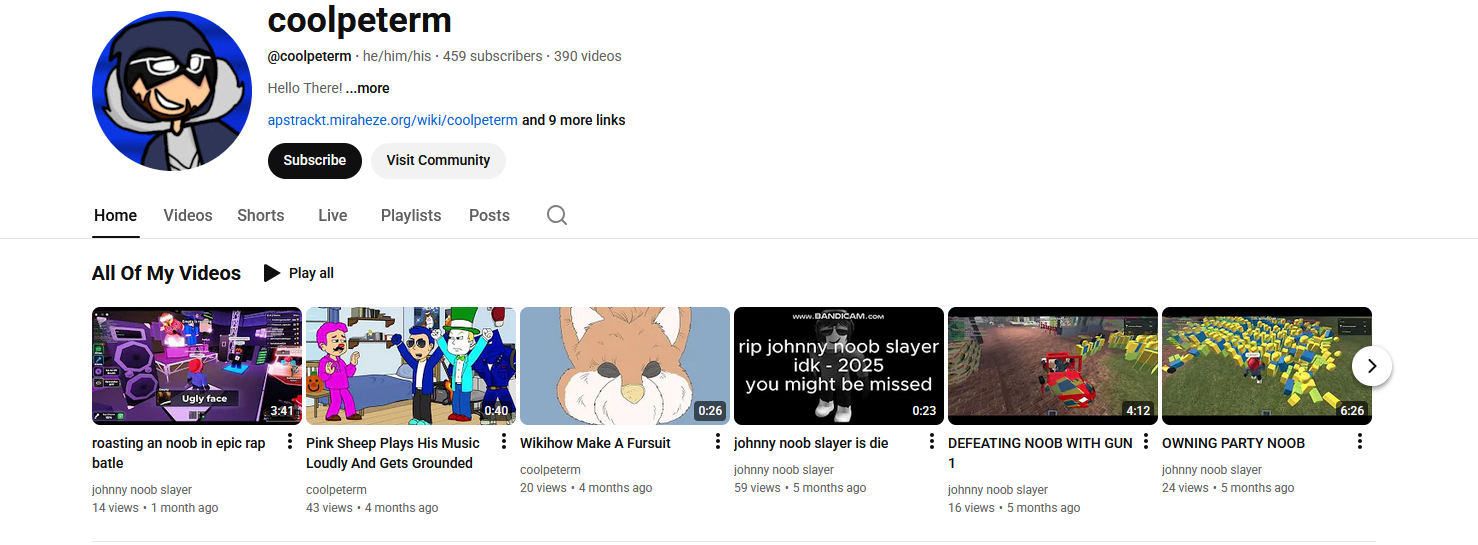Click title Pink Sheep Plays His Music Loudly
This screenshot has width=1478, height=545.
pos(393,453)
